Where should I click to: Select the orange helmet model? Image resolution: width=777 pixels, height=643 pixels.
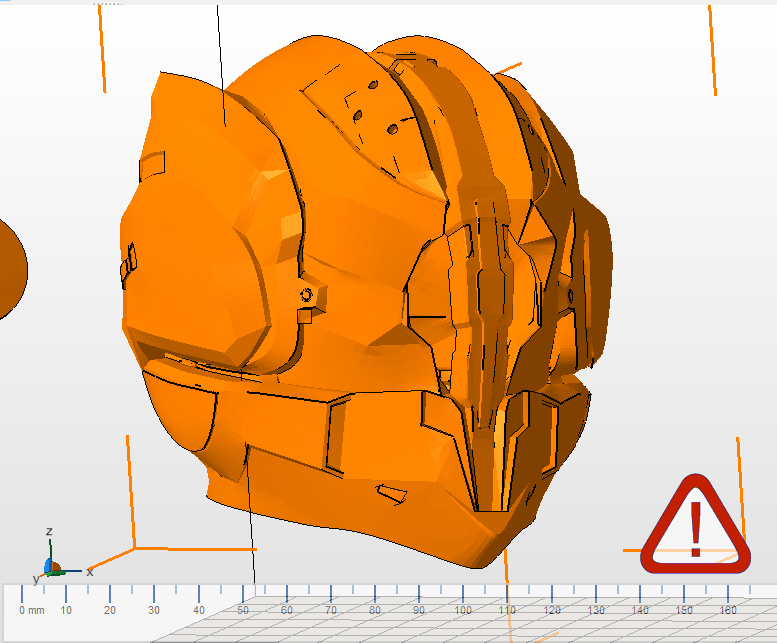(x=367, y=302)
